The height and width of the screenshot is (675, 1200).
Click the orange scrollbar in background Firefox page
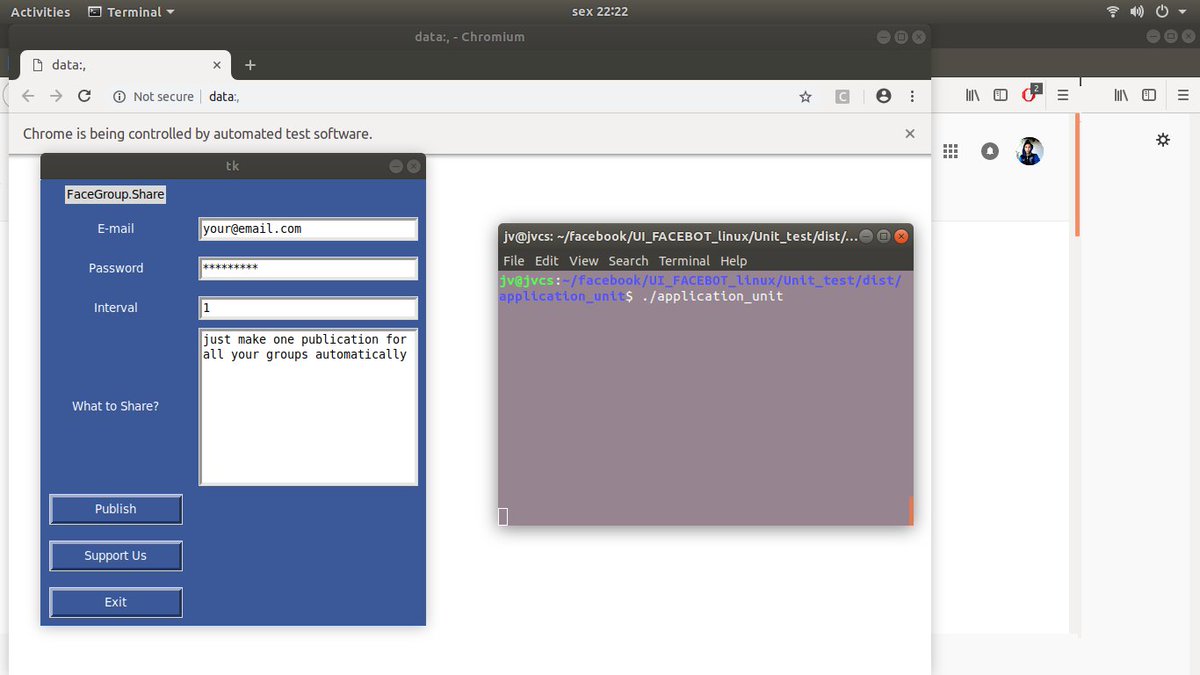coord(1077,175)
